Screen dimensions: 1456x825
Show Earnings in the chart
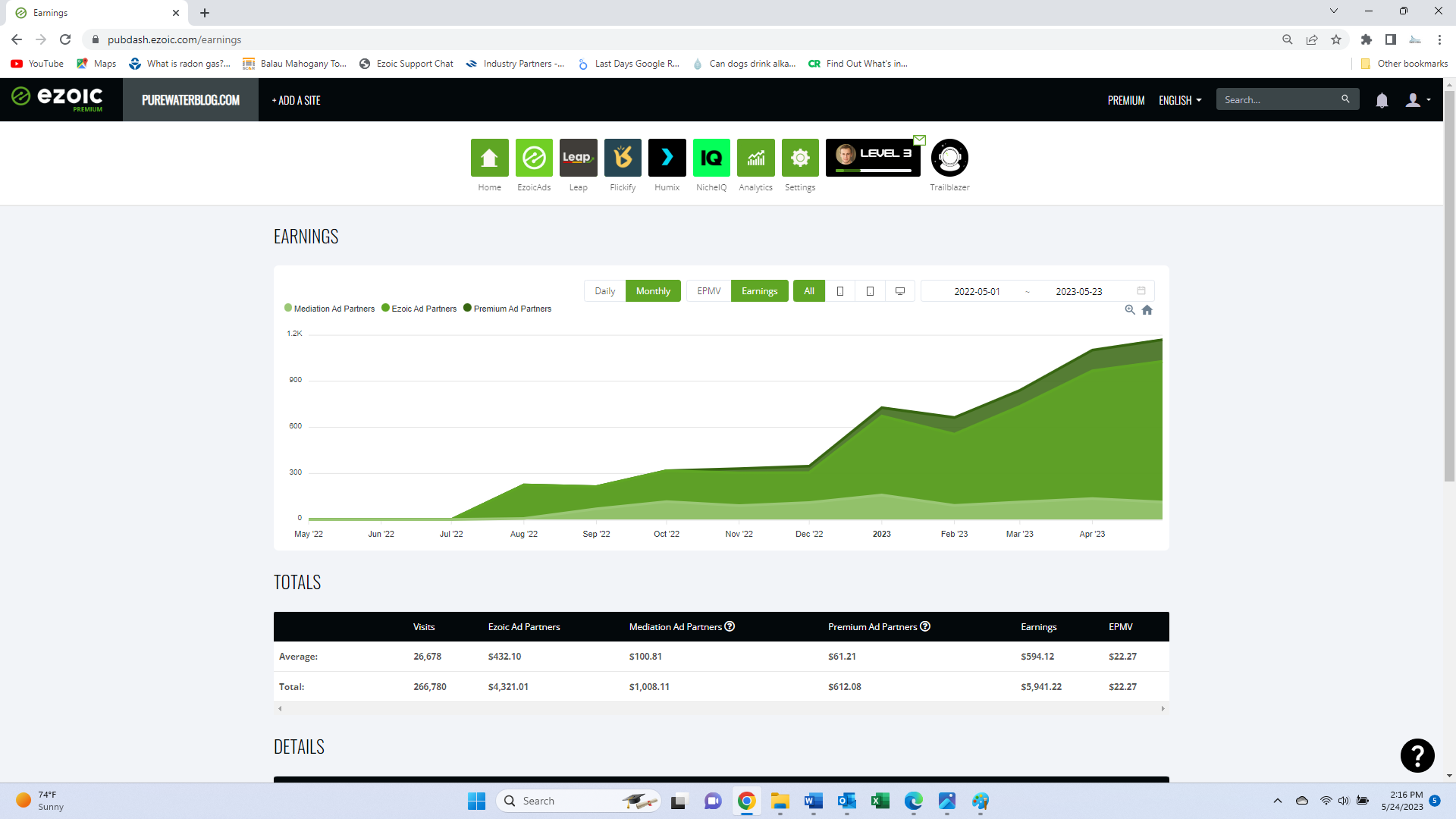pyautogui.click(x=759, y=291)
